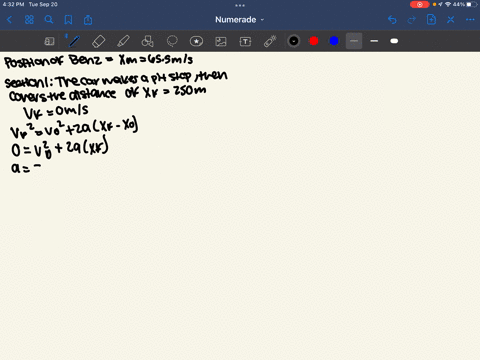Image resolution: width=480 pixels, height=360 pixels.
Task: Undo the last stroke
Action: [392, 20]
